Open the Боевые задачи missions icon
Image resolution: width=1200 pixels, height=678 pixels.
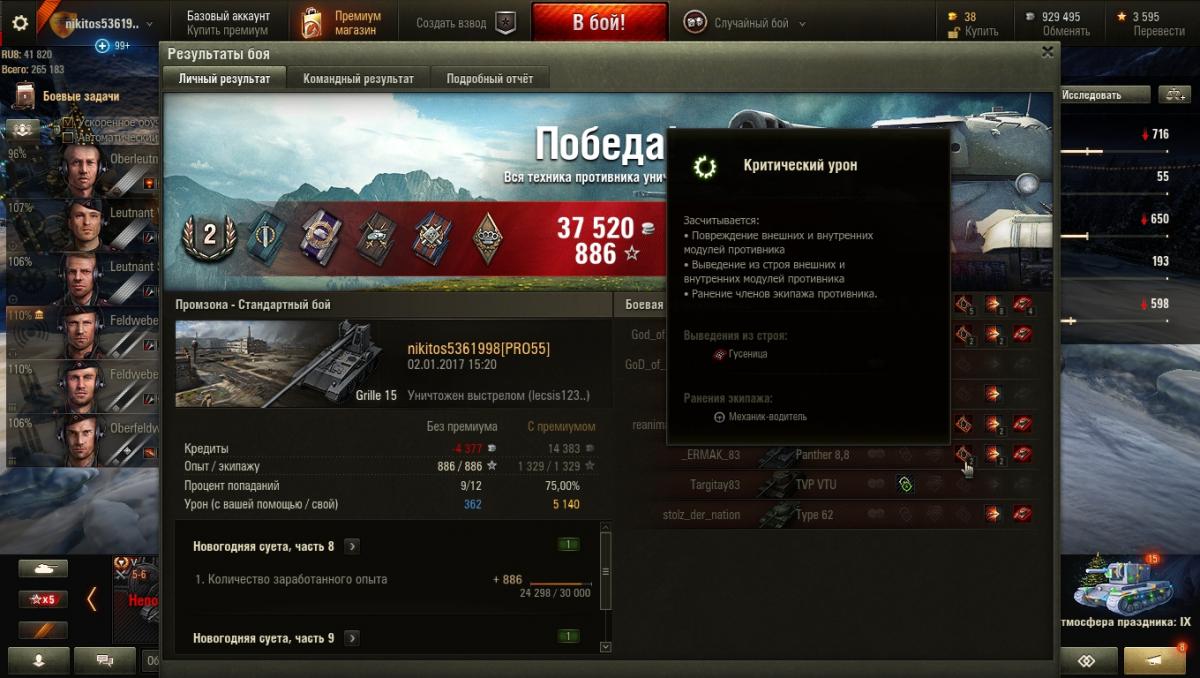pos(25,96)
